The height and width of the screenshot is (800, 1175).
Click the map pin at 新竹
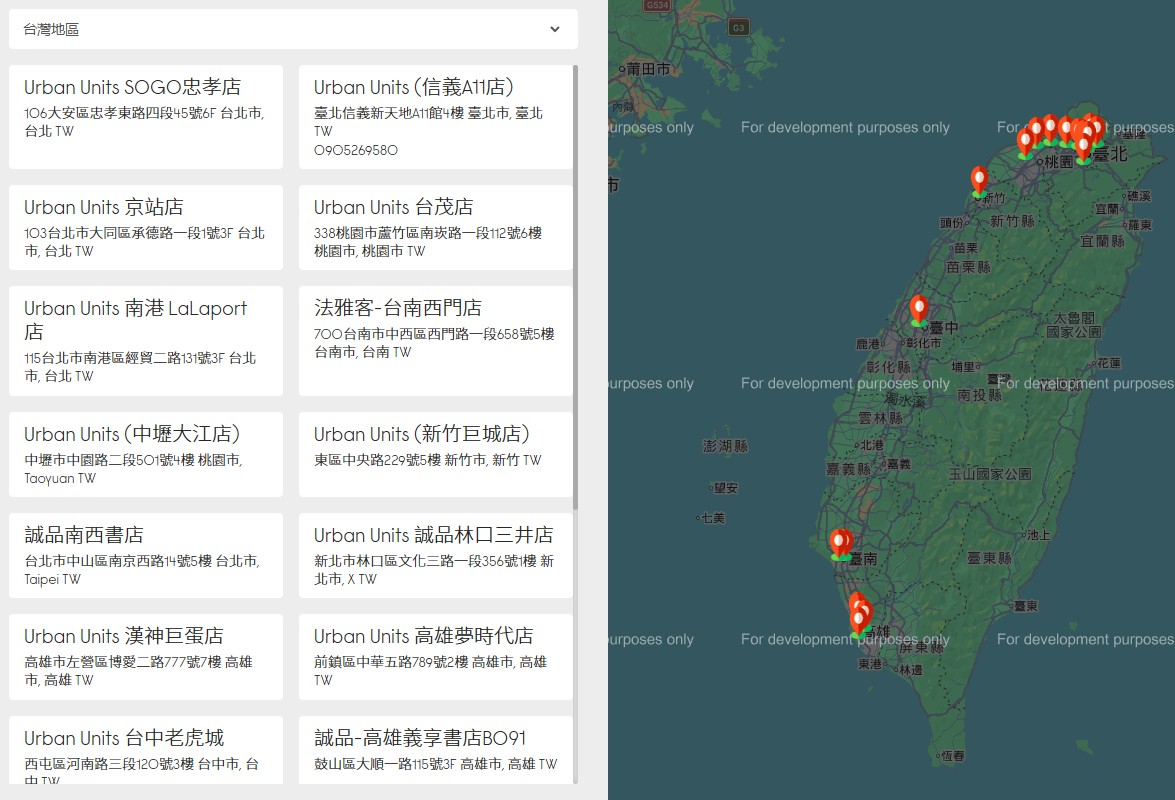coord(979,181)
